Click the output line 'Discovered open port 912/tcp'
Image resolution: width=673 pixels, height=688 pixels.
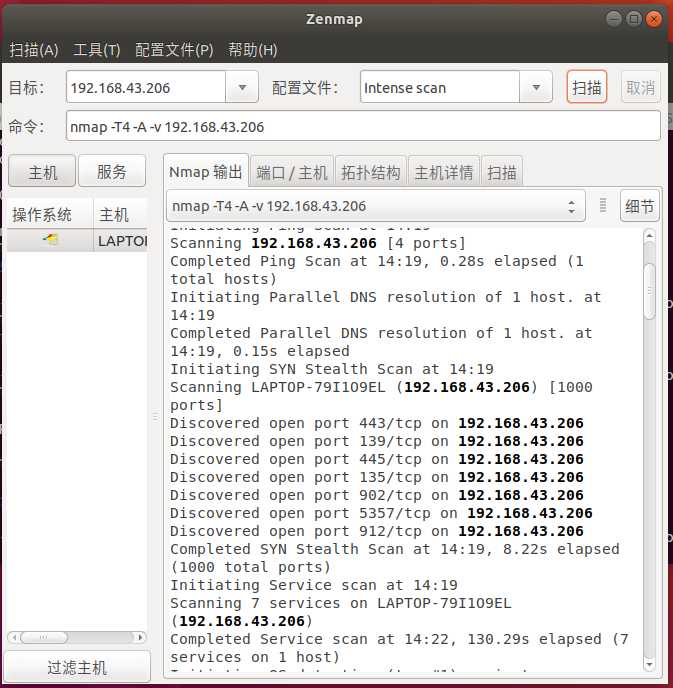(x=377, y=531)
